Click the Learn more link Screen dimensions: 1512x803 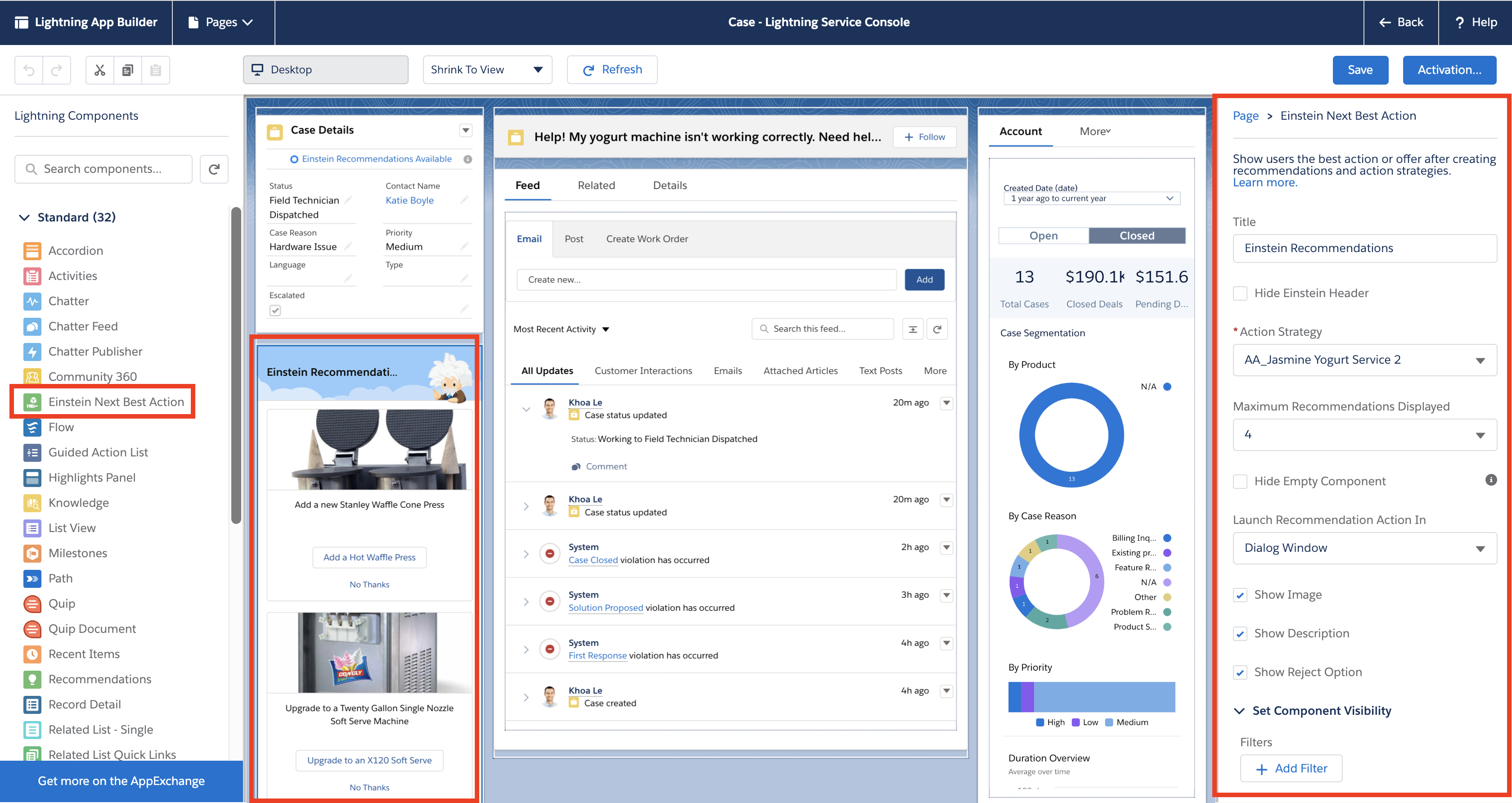click(1264, 183)
